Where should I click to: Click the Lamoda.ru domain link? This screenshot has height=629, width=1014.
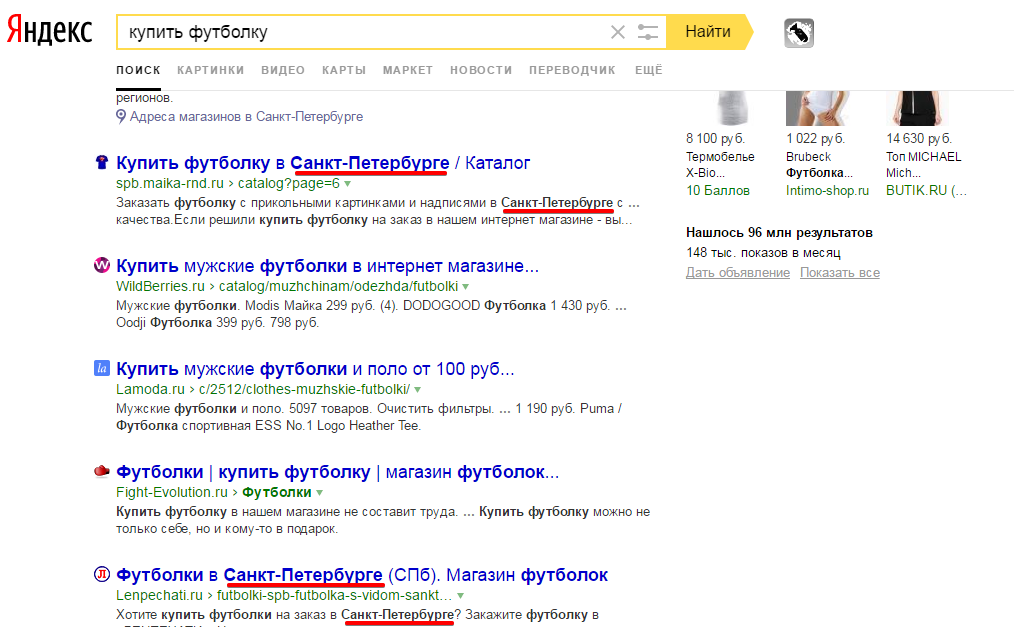click(150, 389)
